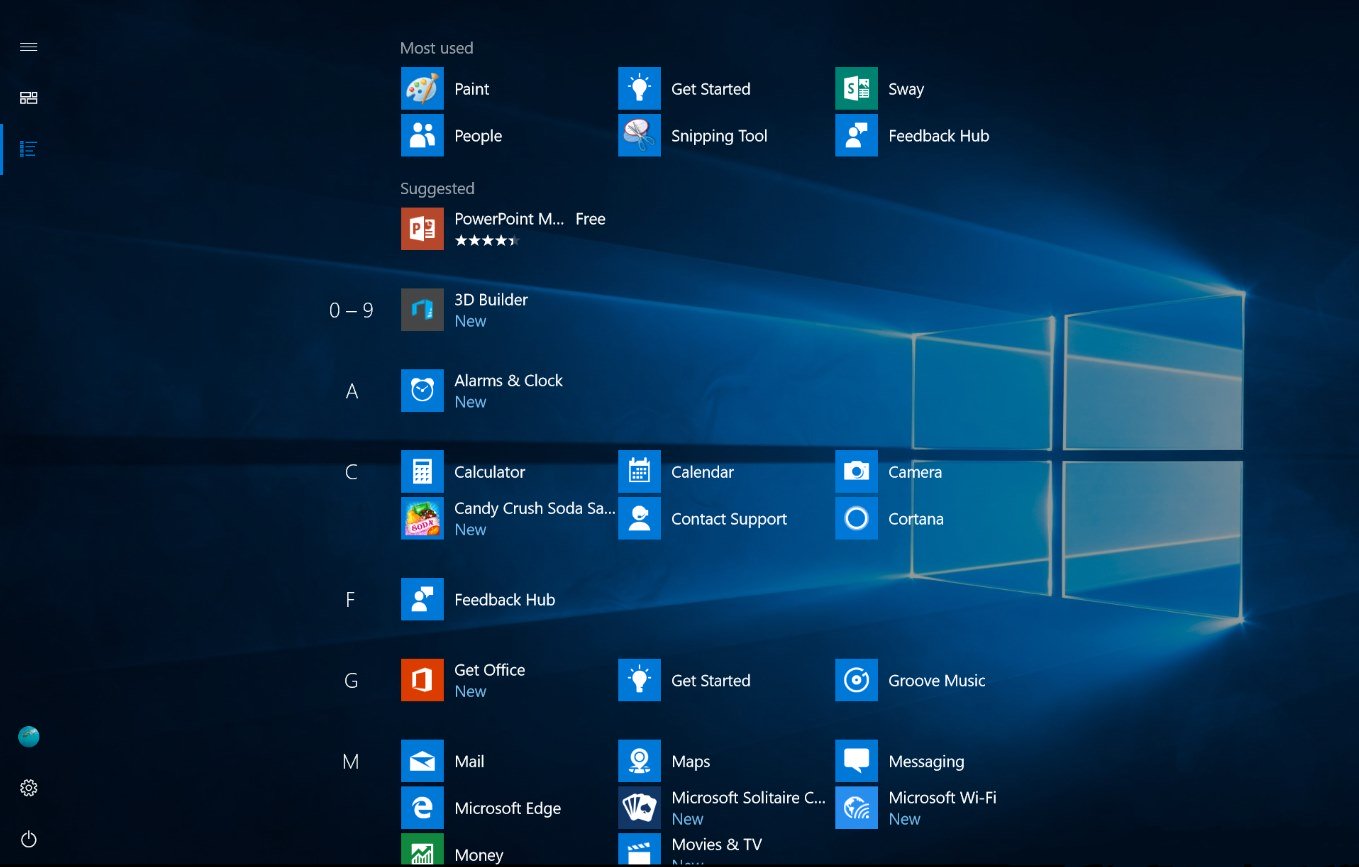Select the suggested PowerPoint Mobile app

coord(422,229)
